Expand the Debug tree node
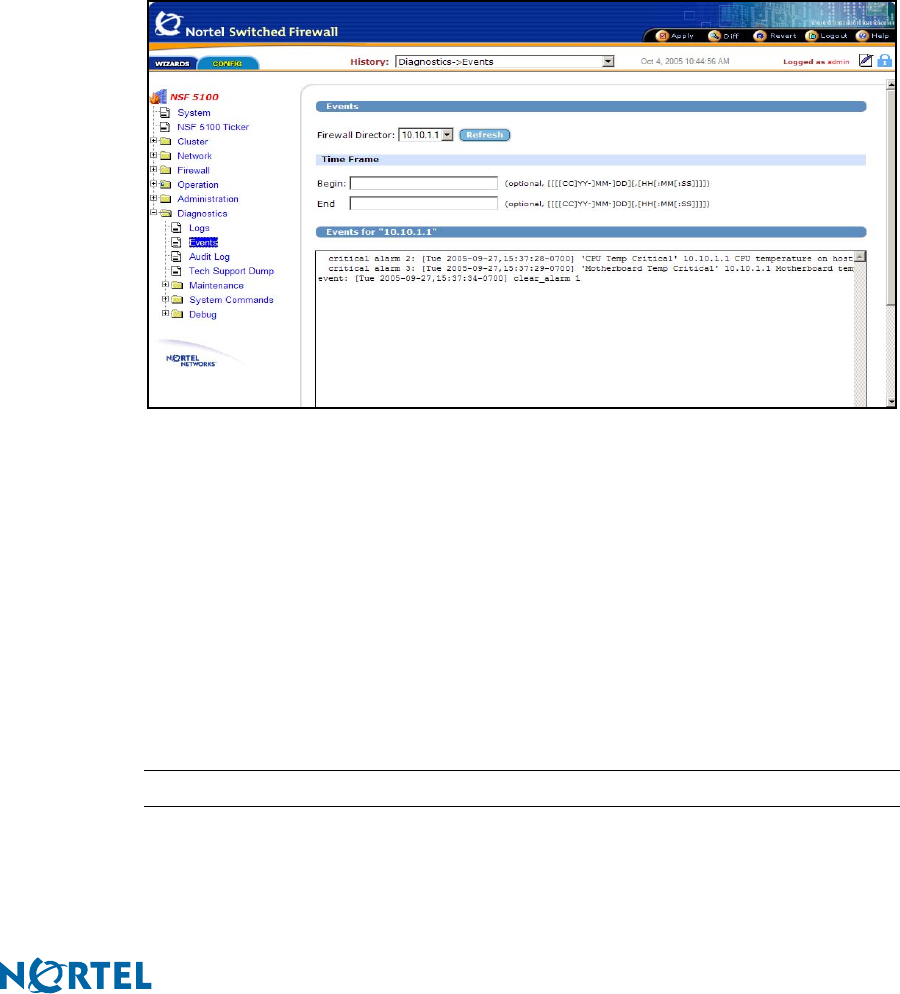The height and width of the screenshot is (994, 900). (165, 314)
